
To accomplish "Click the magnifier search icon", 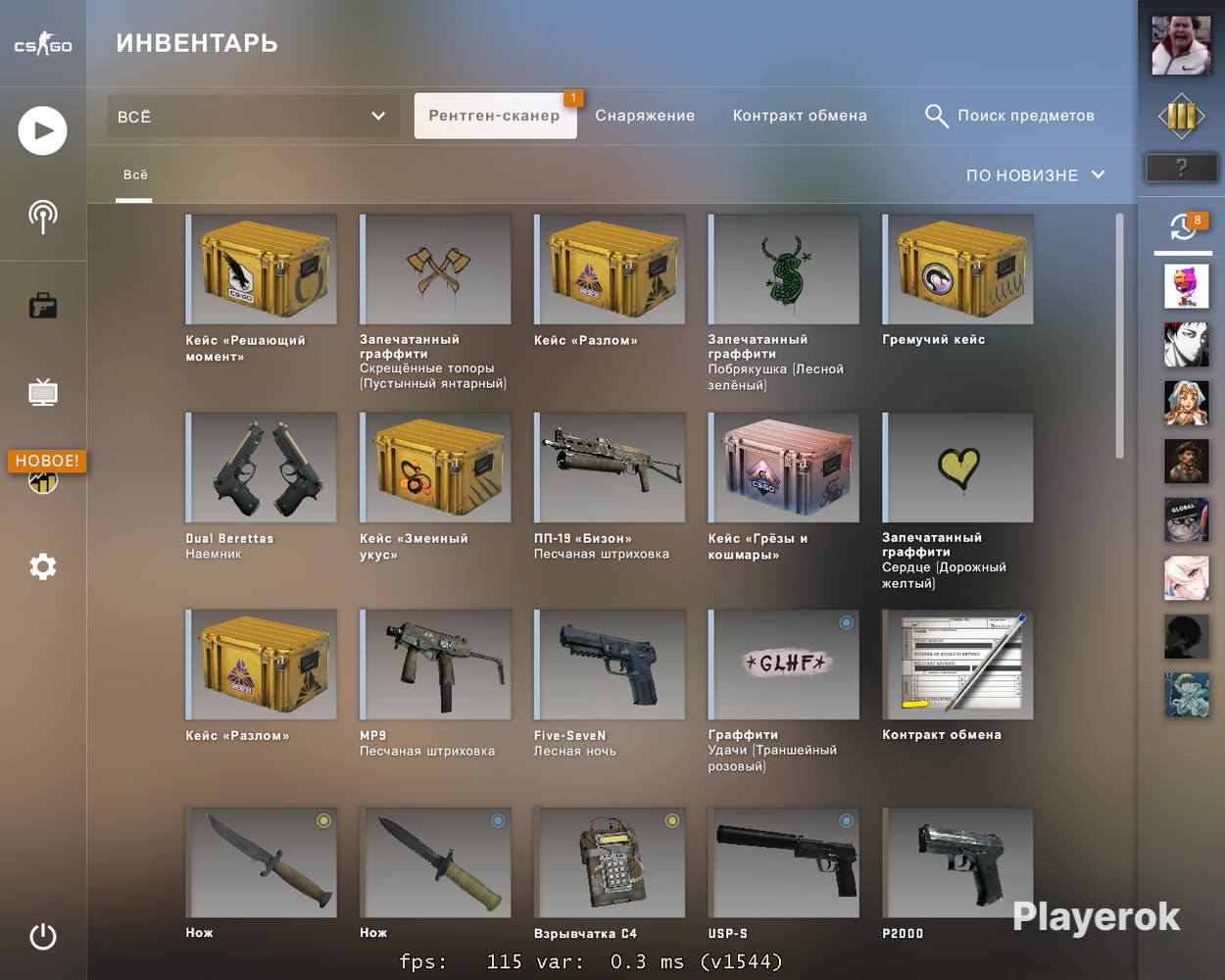I will (936, 116).
